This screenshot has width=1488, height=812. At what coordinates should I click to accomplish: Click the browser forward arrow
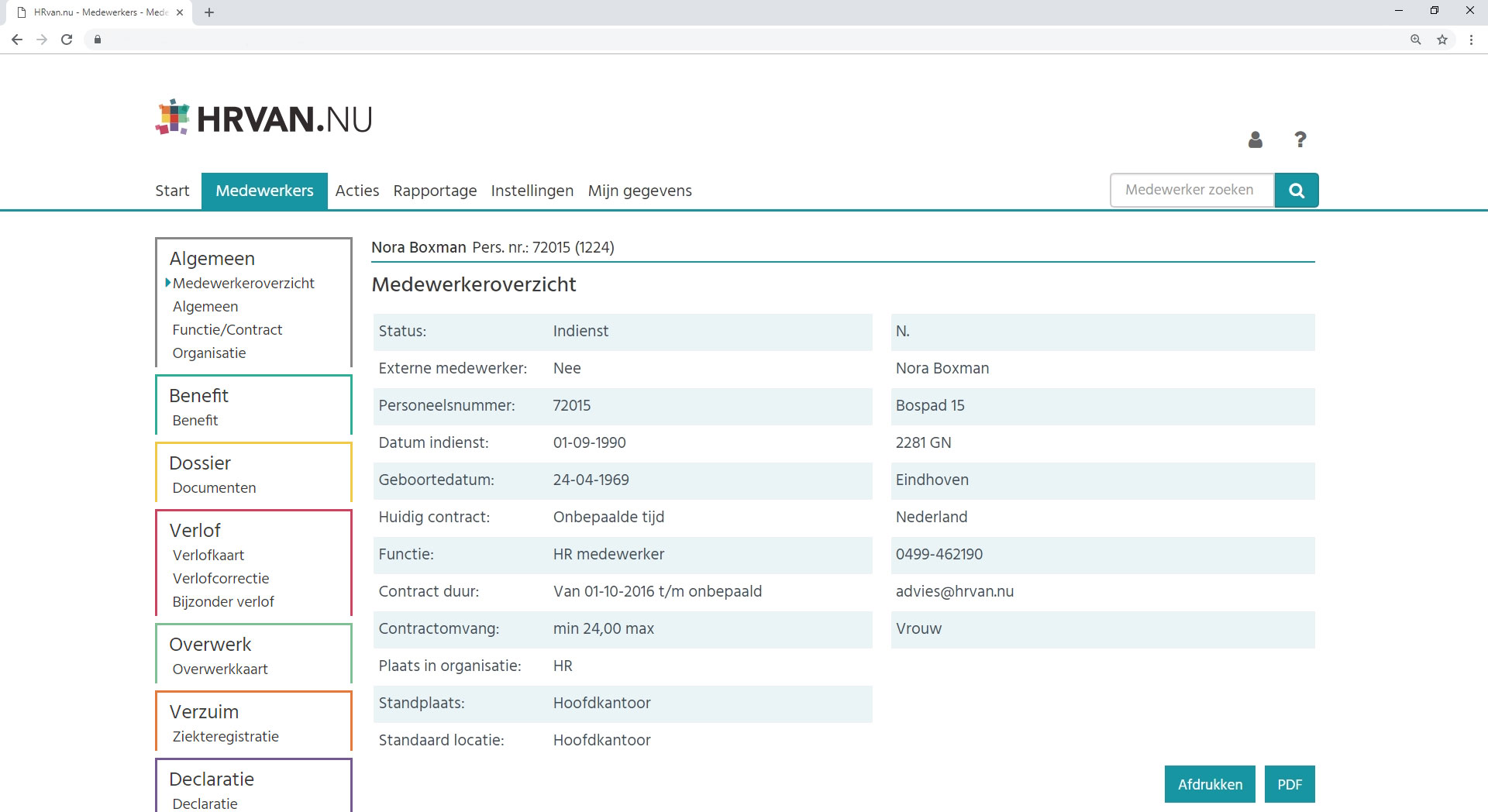pos(42,40)
